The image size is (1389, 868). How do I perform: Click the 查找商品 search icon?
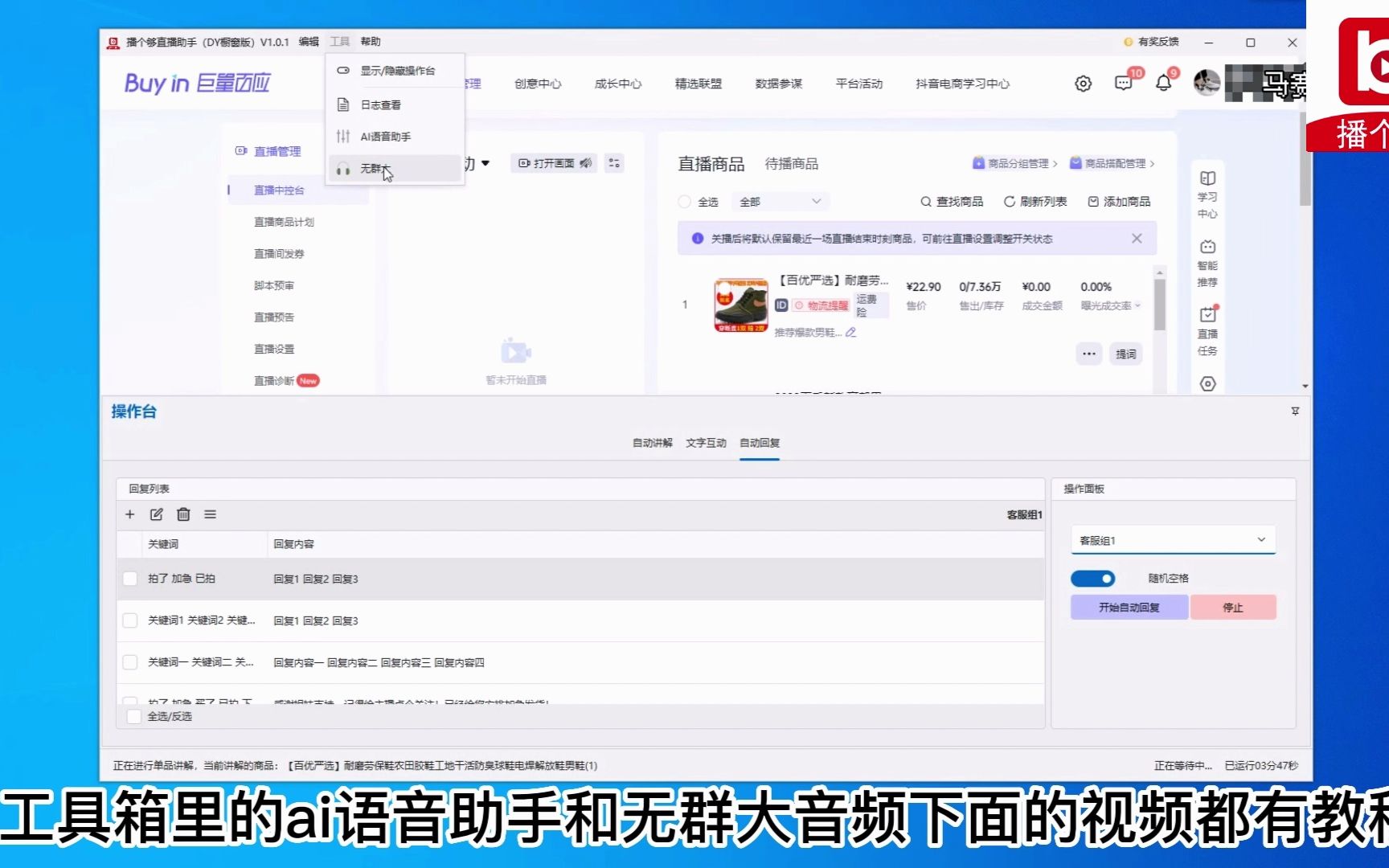point(926,202)
